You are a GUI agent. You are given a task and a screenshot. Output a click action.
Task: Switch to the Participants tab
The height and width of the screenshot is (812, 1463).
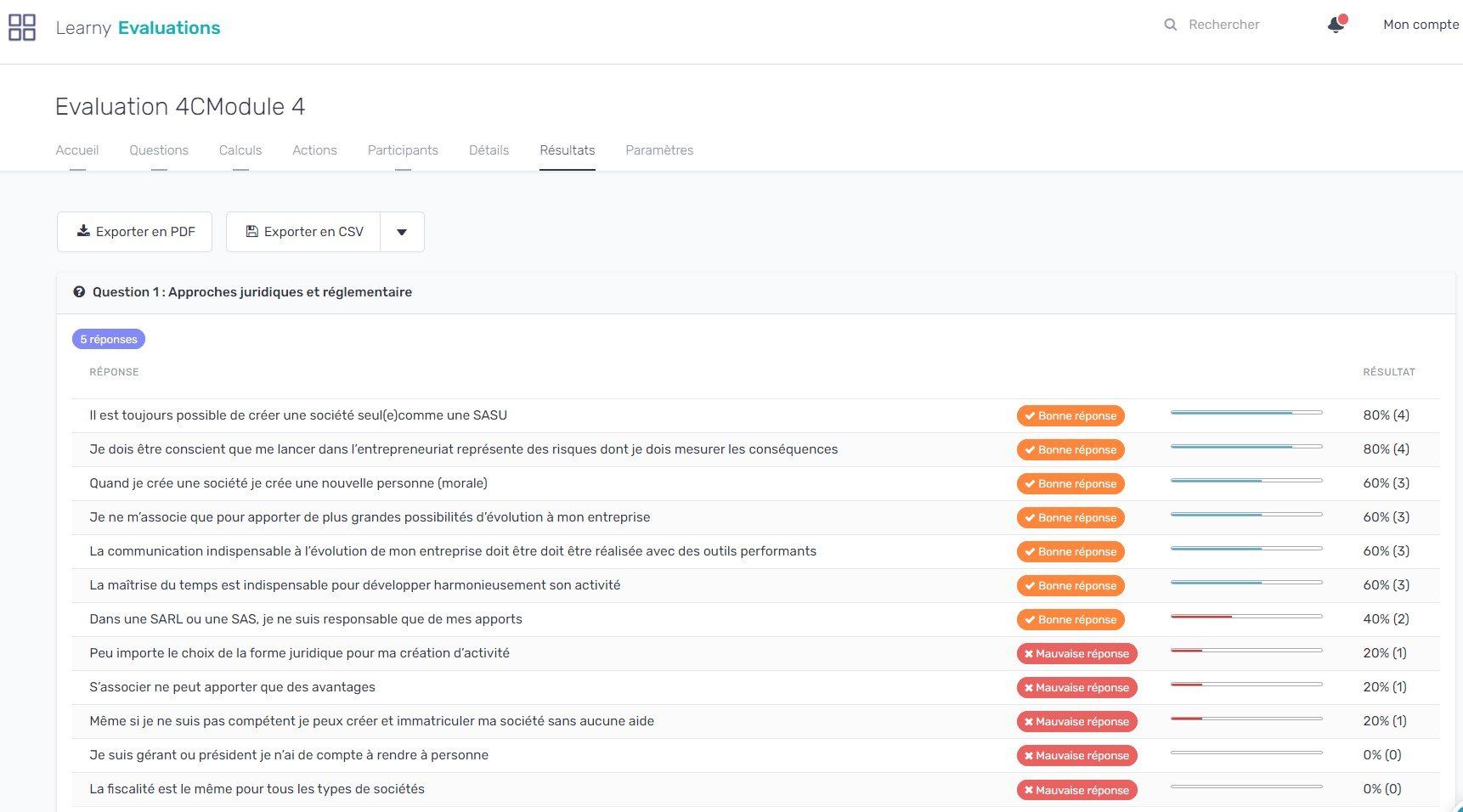coord(403,150)
